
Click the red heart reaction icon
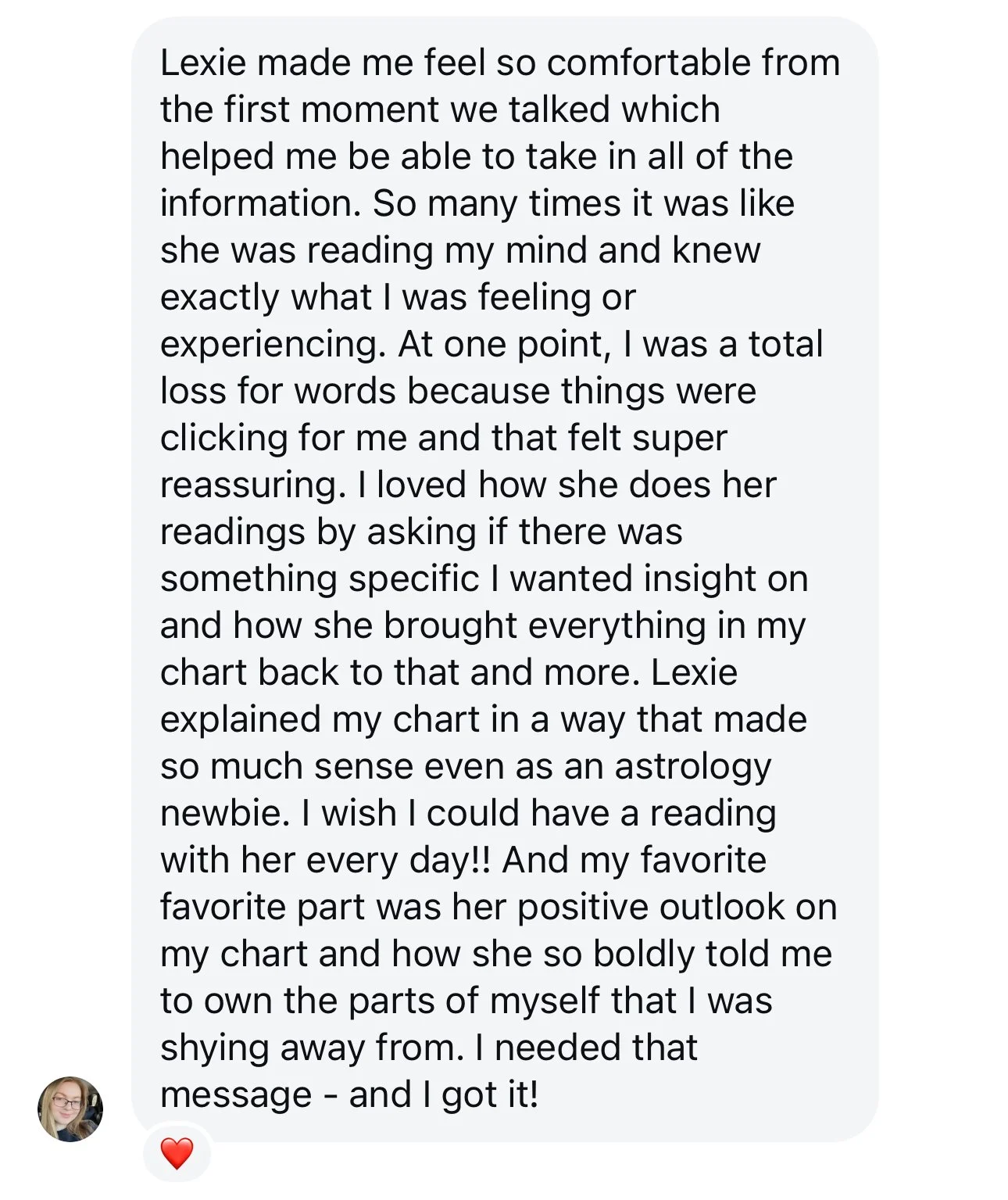[x=177, y=1153]
